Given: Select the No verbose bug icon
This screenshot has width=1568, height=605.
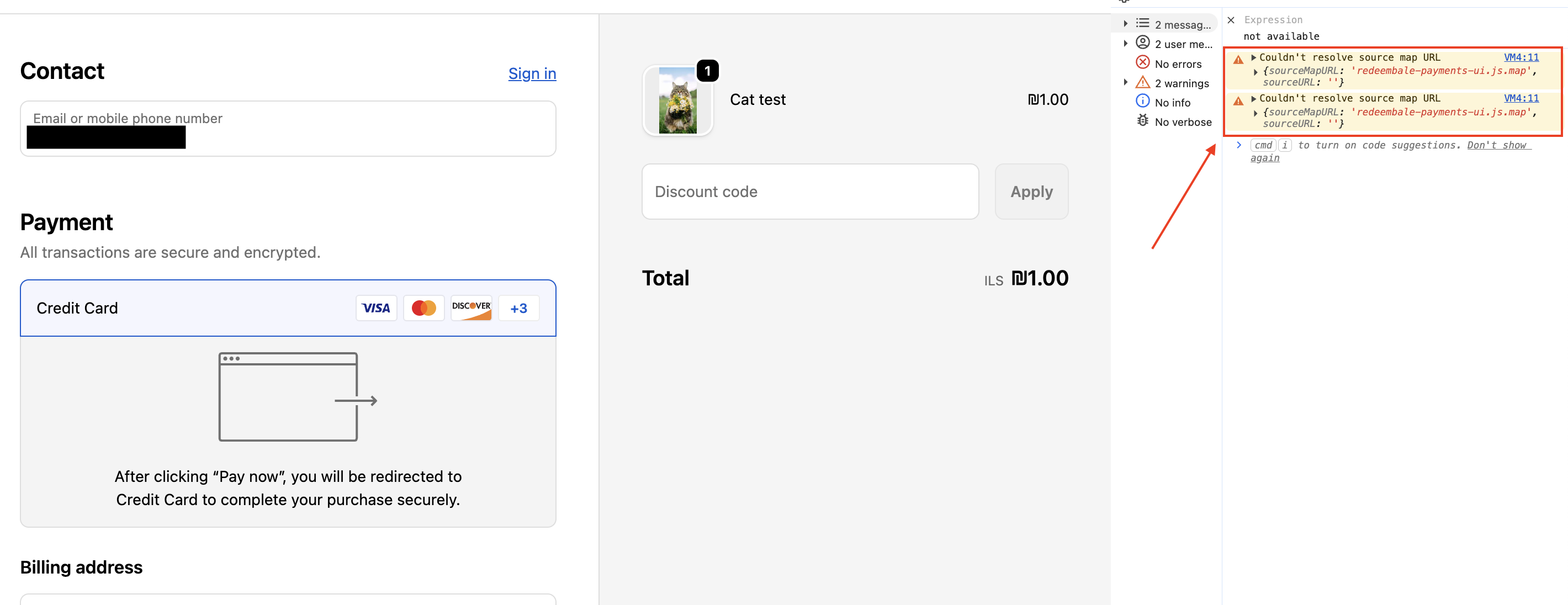Looking at the screenshot, I should click(1142, 120).
